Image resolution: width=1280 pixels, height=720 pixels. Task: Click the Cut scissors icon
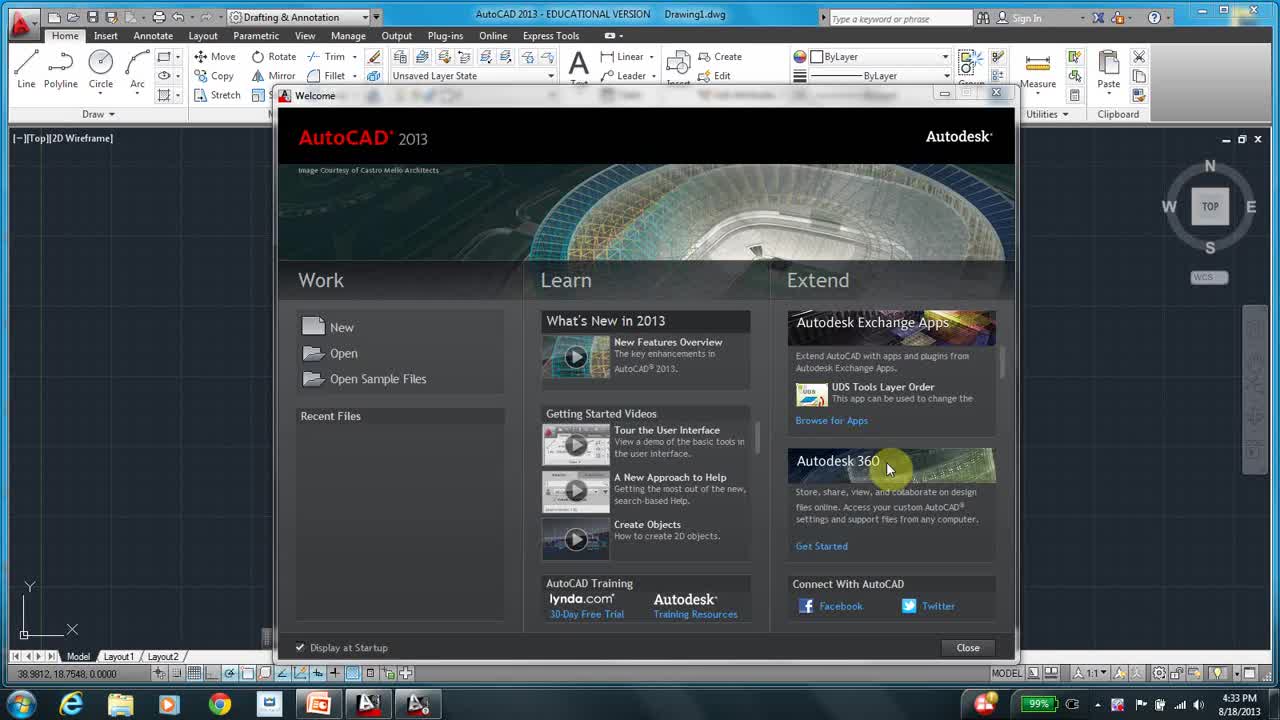click(1139, 57)
